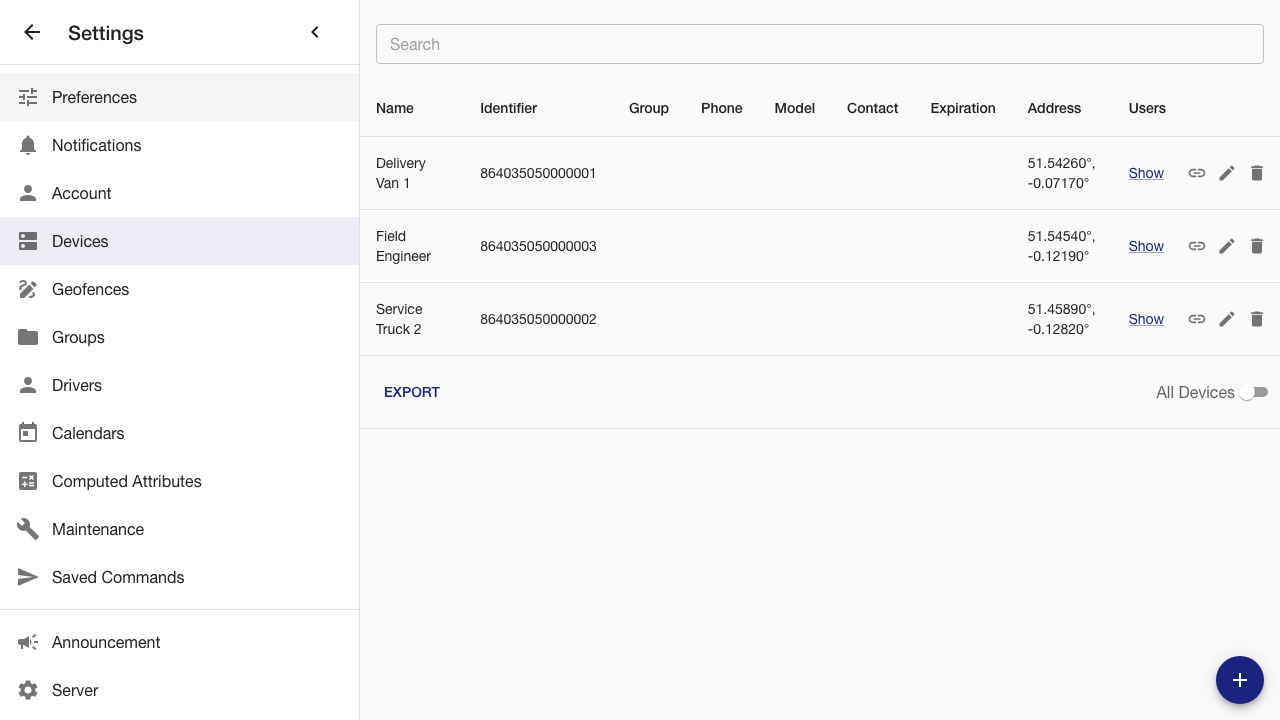1280x720 pixels.
Task: Click the Drivers person icon
Action: [x=28, y=385]
